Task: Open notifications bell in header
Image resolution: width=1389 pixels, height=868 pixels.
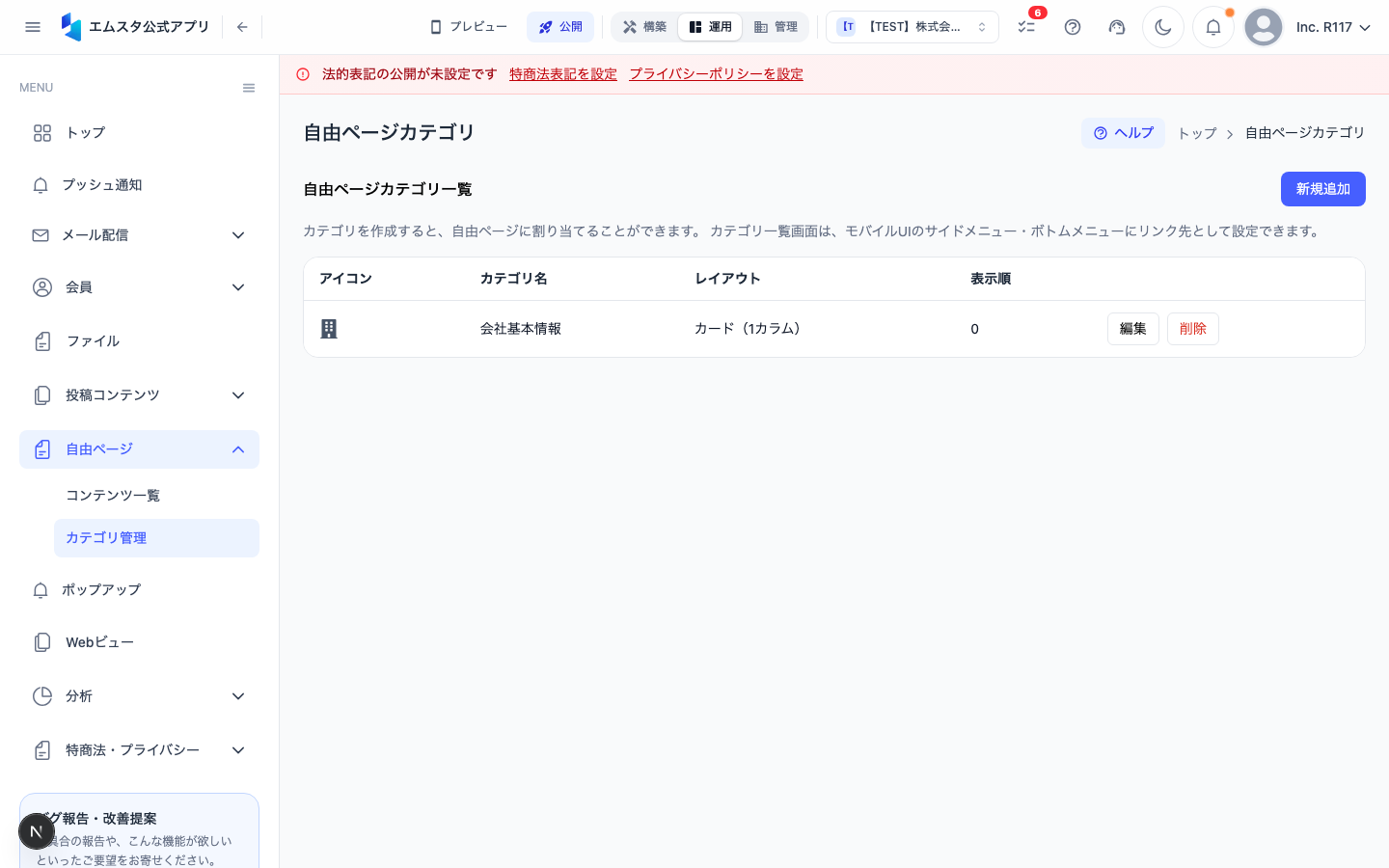Action: pos(1213,27)
